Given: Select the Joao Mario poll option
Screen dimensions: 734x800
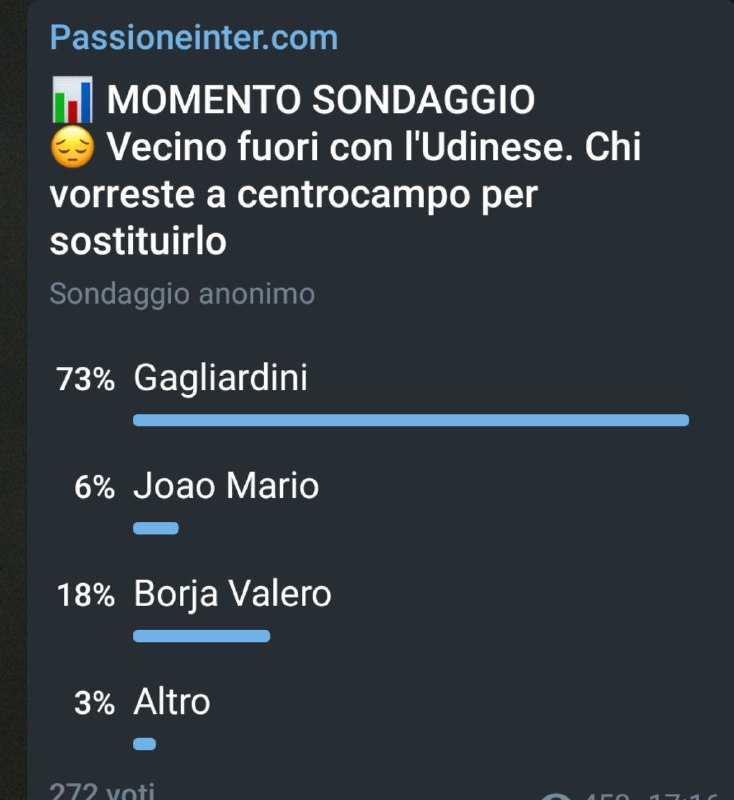Looking at the screenshot, I should point(226,486).
